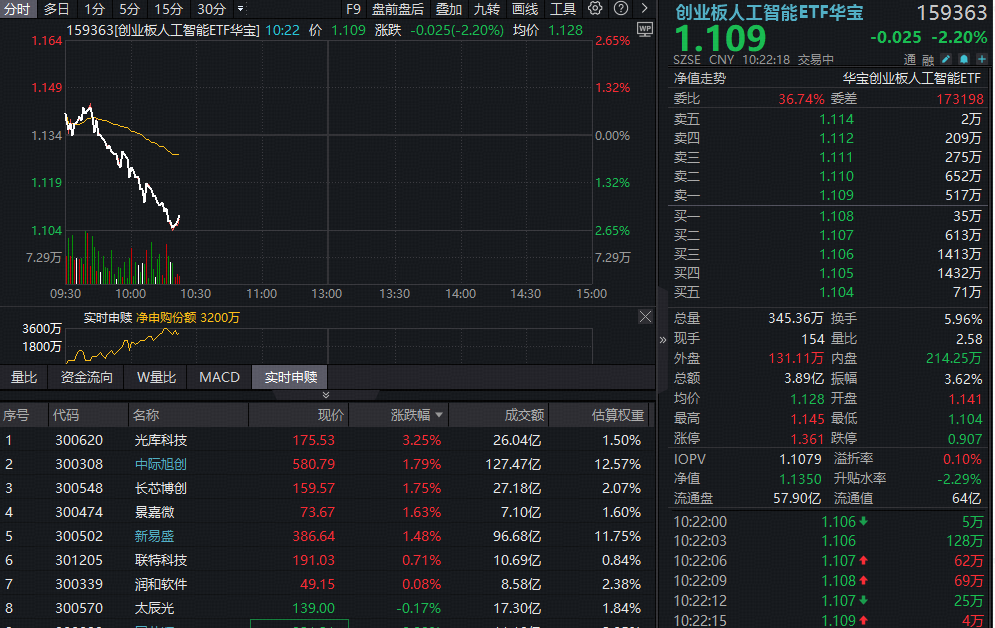Select the MACD indicator tab
995x628 pixels.
coord(219,377)
